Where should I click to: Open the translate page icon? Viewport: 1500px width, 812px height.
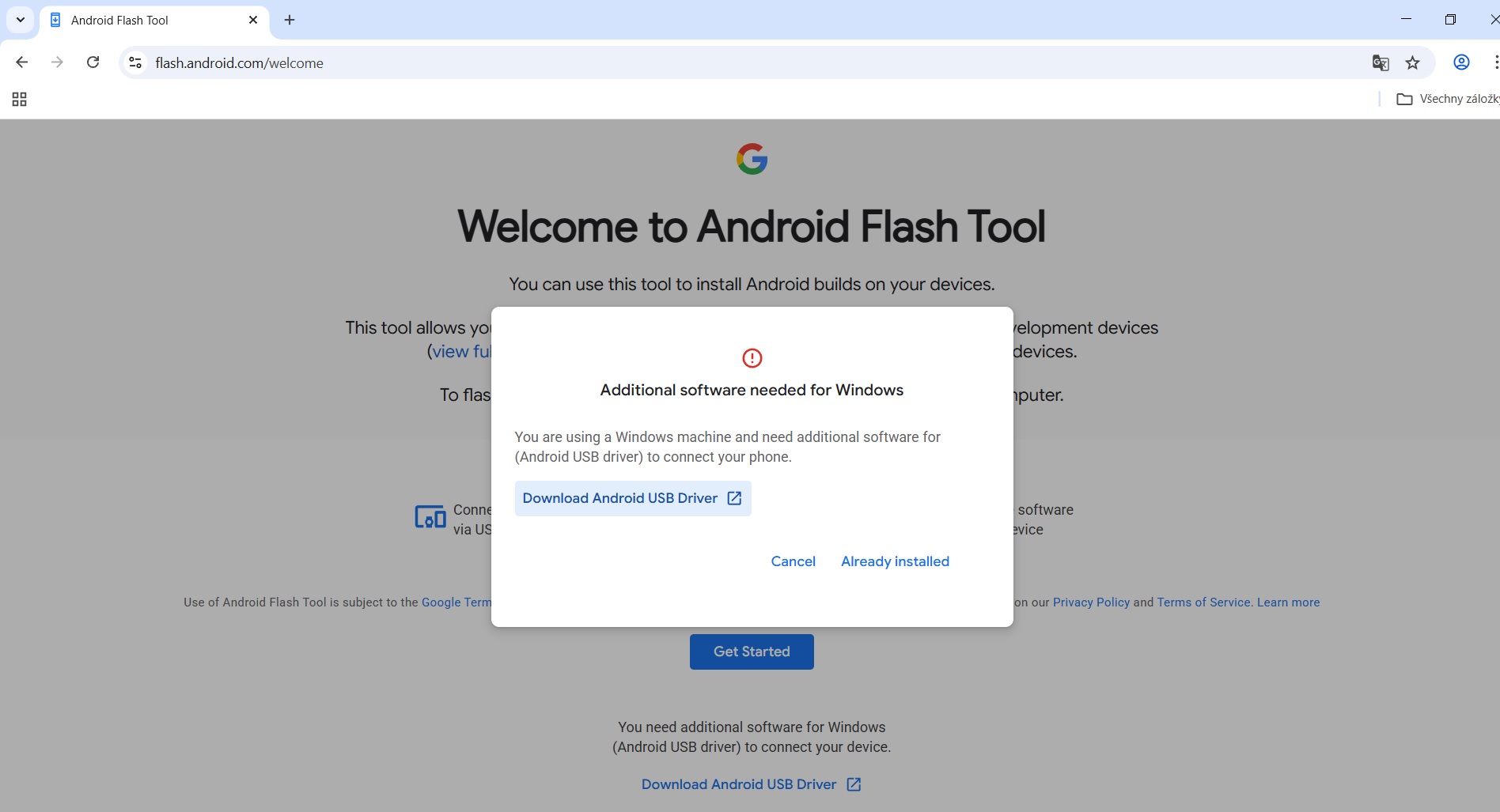1380,62
